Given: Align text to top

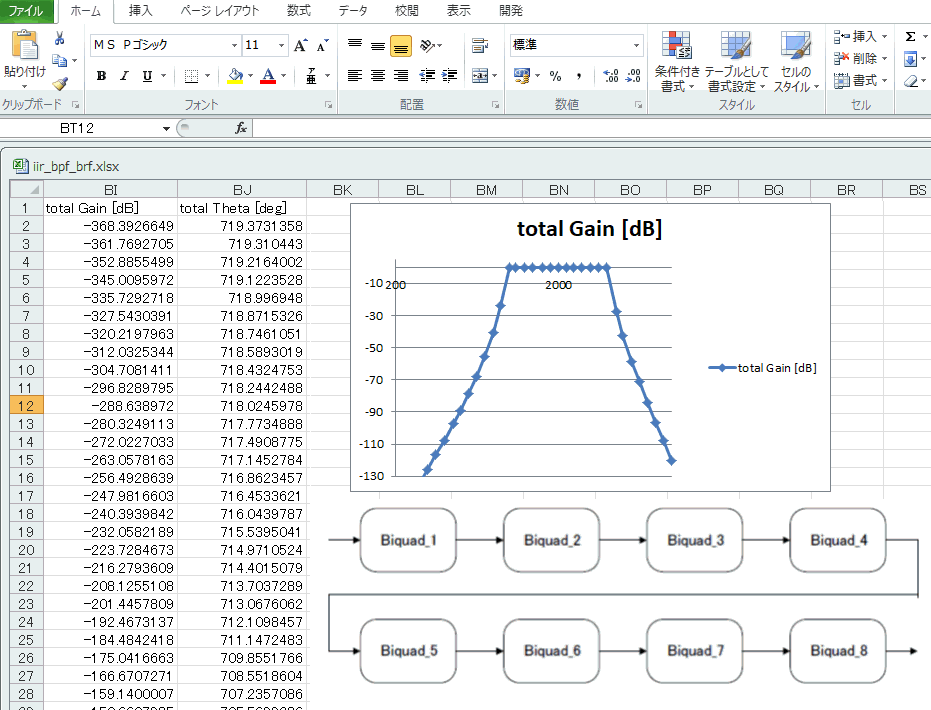Looking at the screenshot, I should tap(355, 45).
